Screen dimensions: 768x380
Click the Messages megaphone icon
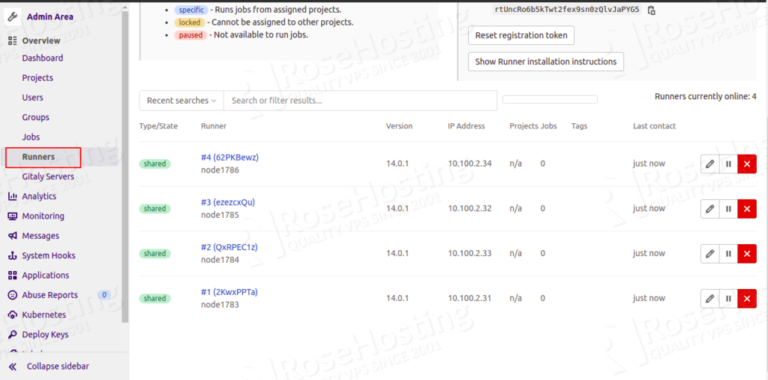(x=12, y=236)
